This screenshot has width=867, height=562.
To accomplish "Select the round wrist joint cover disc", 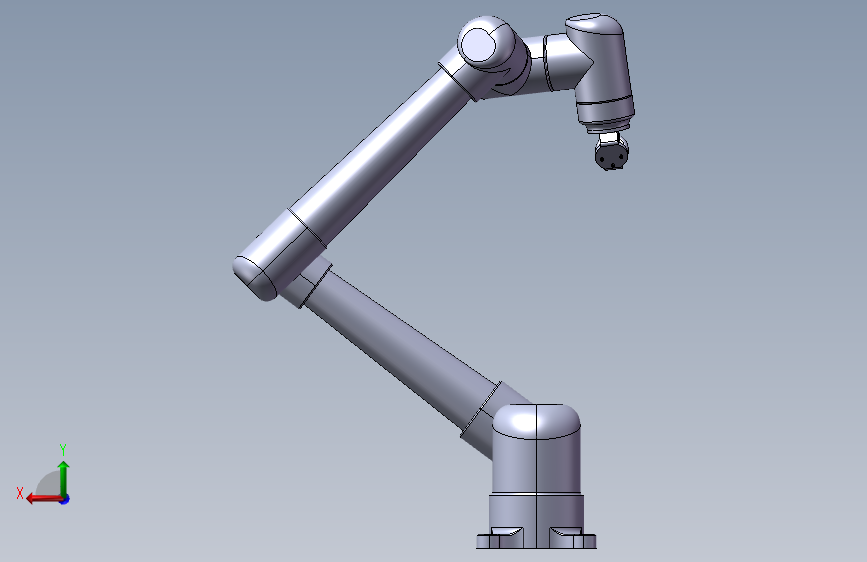I will (x=478, y=45).
